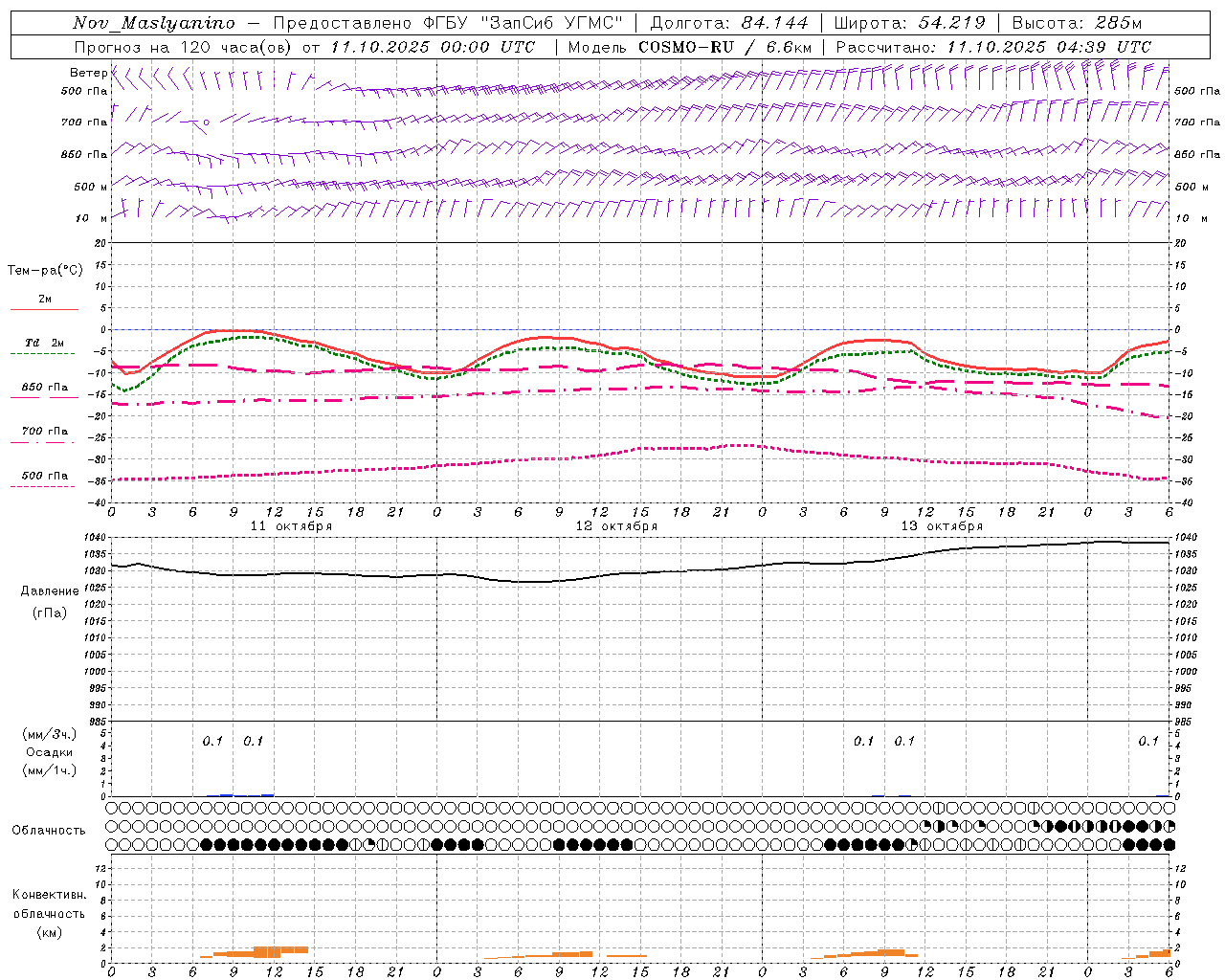Click the Осадки panel label
This screenshot has height=980, width=1225.
(50, 752)
